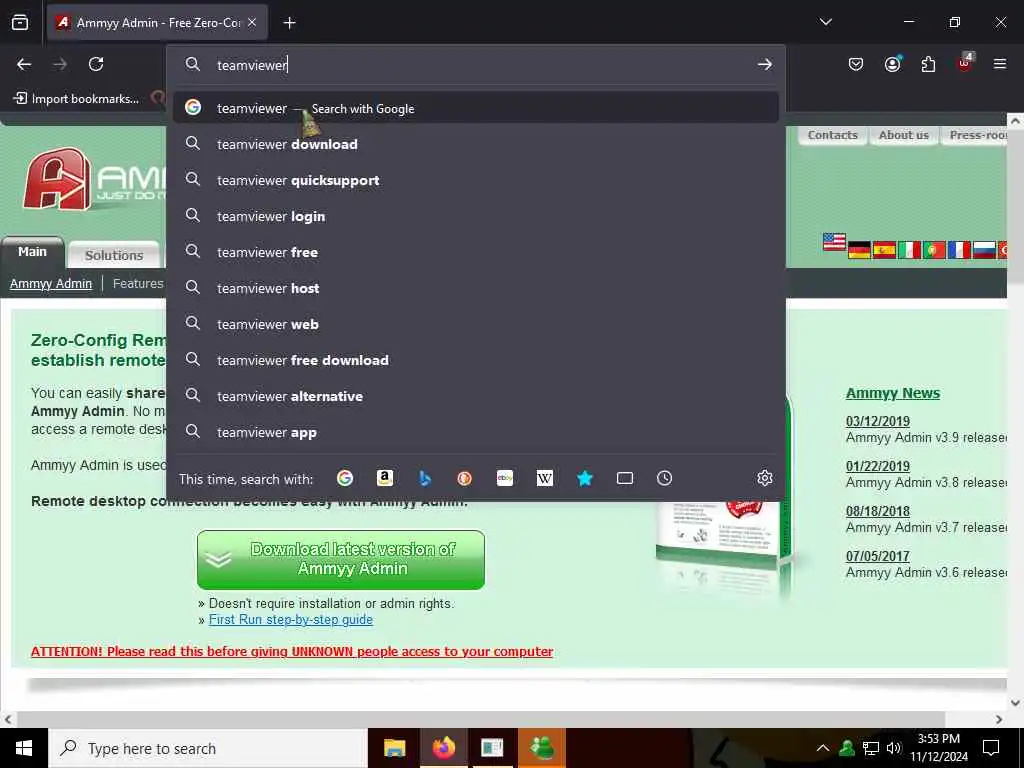
Task: Click the Ammyy Admin submenu link
Action: point(51,283)
